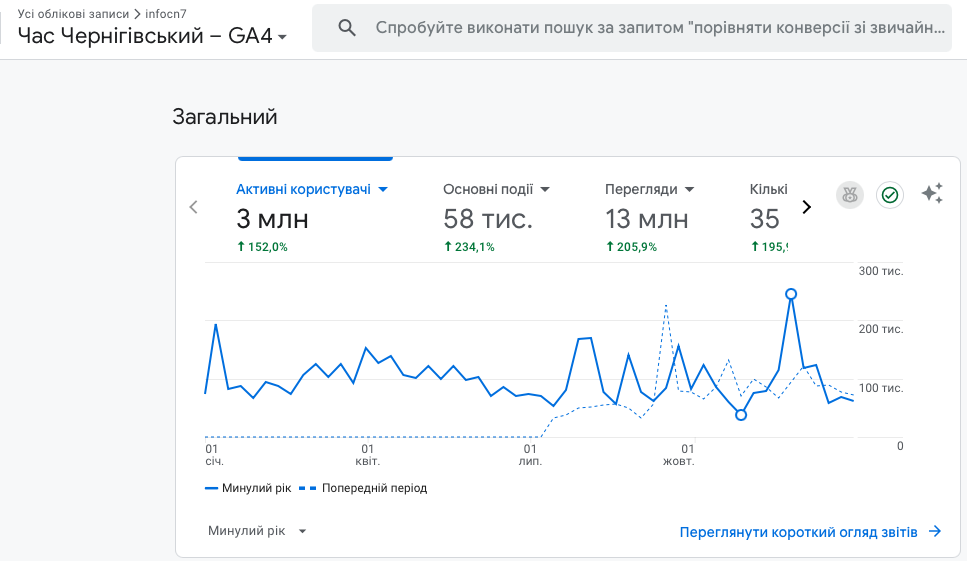Open the Insights sparkle icon

coord(932,194)
